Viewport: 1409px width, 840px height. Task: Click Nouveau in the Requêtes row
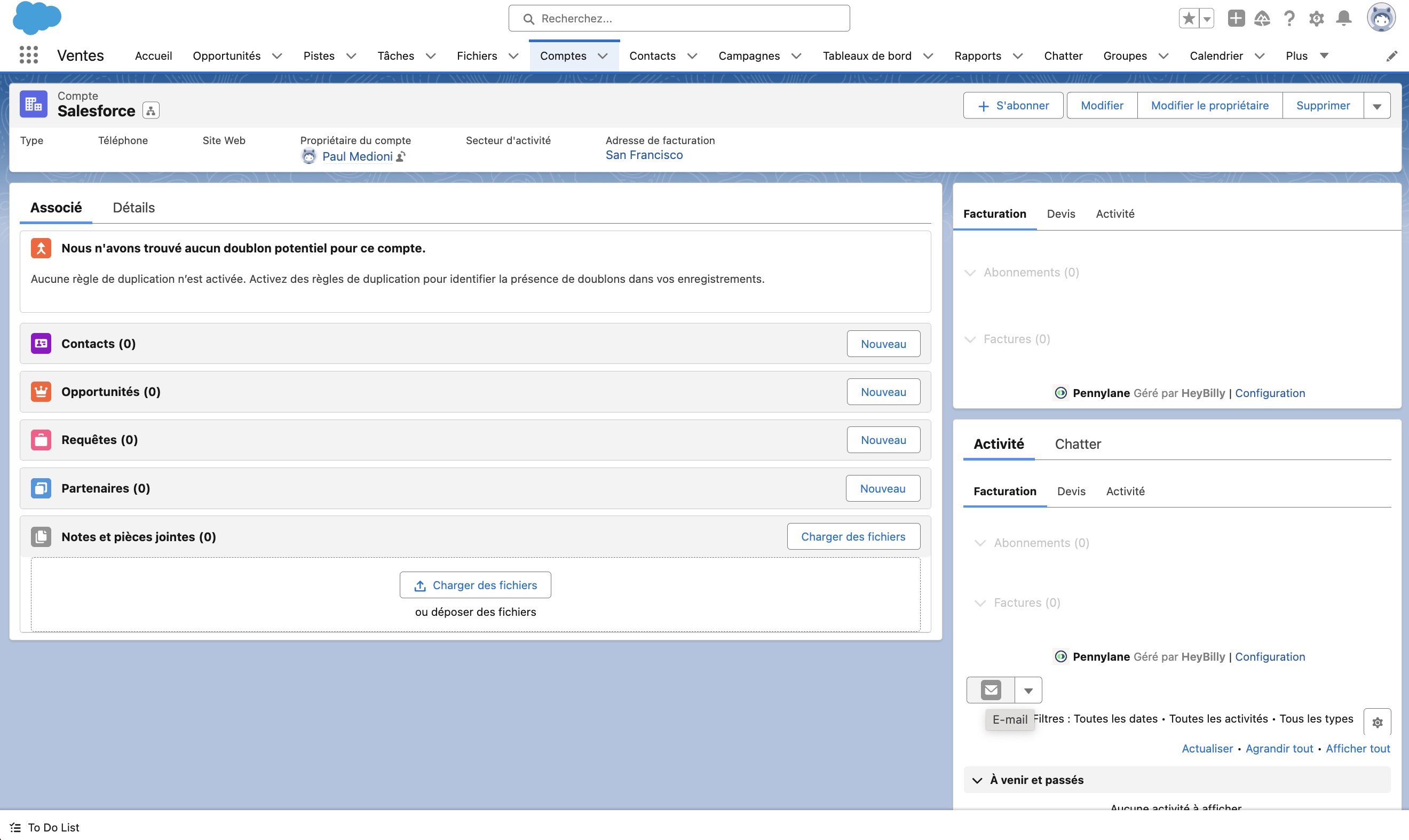[x=883, y=440]
